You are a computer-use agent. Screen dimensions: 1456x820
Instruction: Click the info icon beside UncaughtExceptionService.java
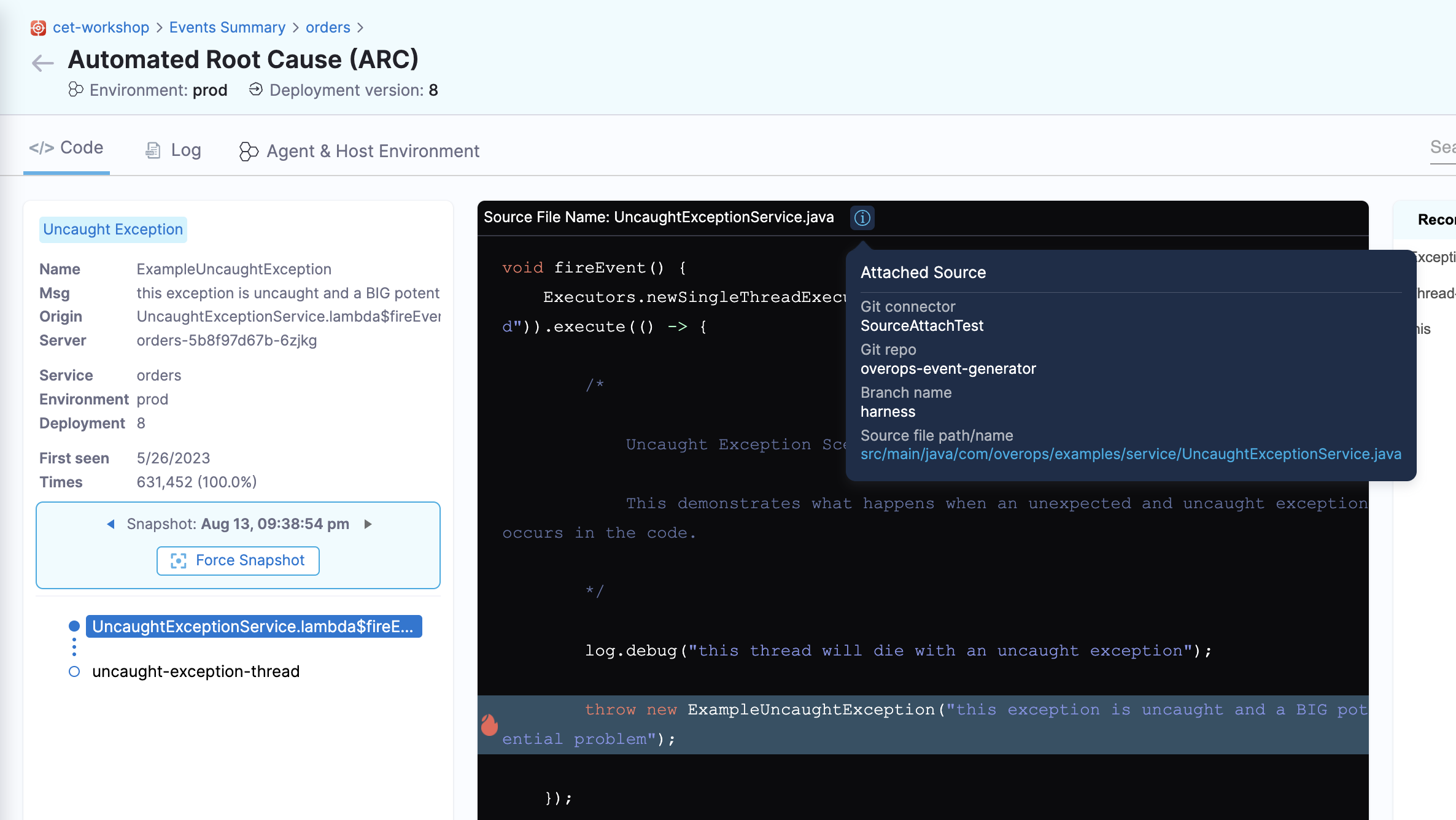point(862,218)
